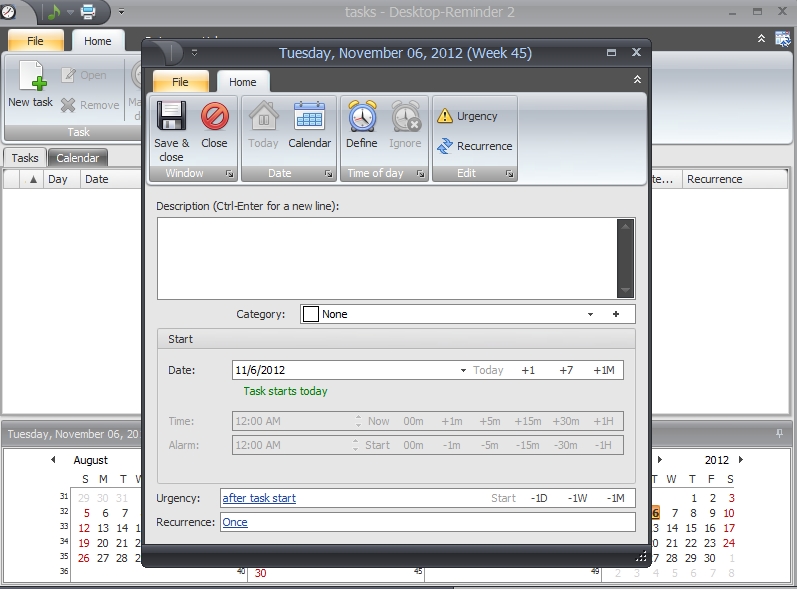Click the Recurrence arrows icon
This screenshot has width=797, height=589.
(445, 146)
